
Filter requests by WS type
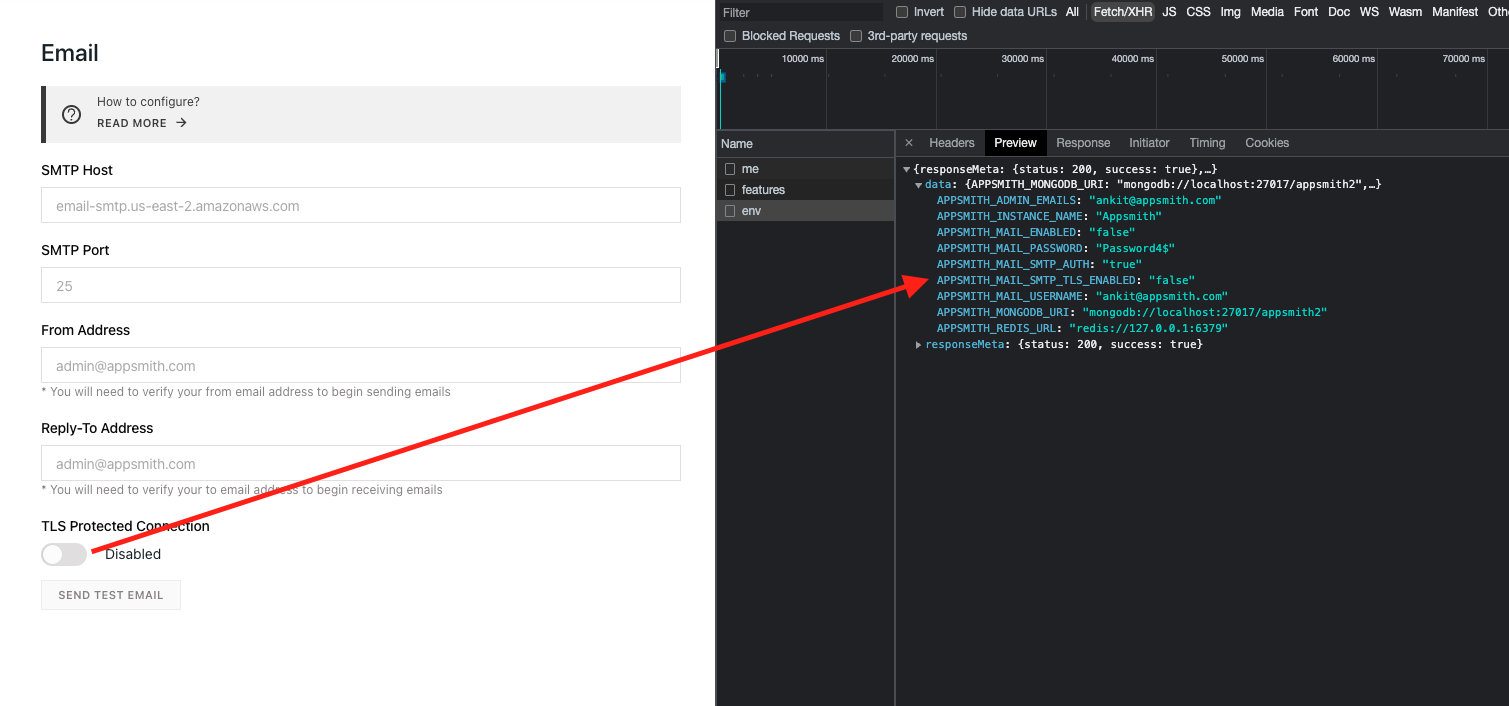pyautogui.click(x=1369, y=12)
